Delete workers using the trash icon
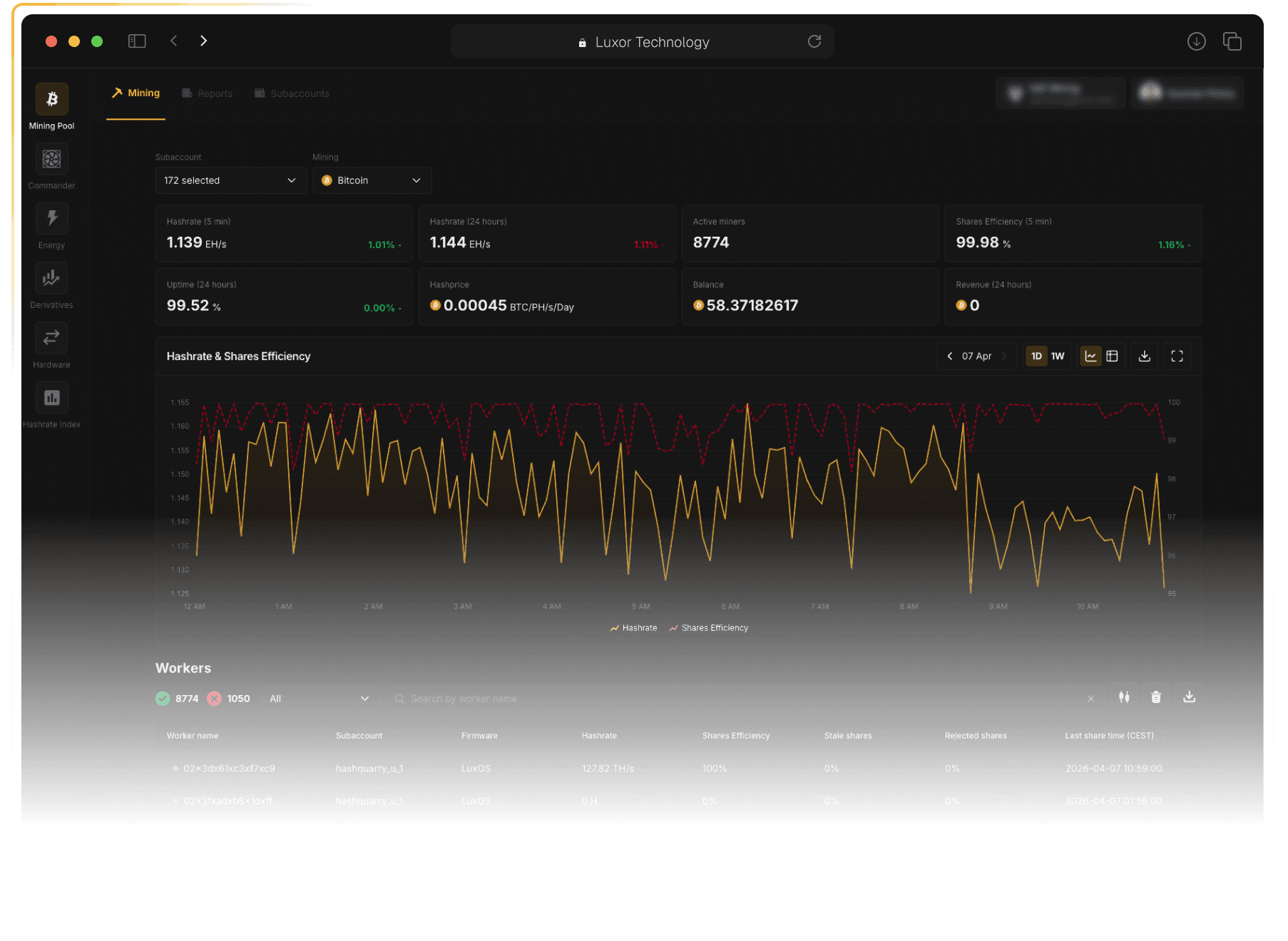Image resolution: width=1288 pixels, height=941 pixels. click(x=1156, y=697)
